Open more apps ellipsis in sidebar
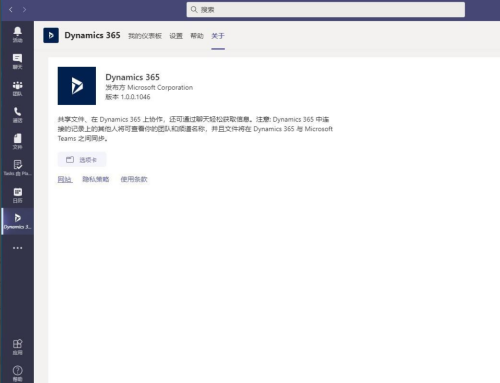Screen dimensions: 500x383 (x=17, y=248)
